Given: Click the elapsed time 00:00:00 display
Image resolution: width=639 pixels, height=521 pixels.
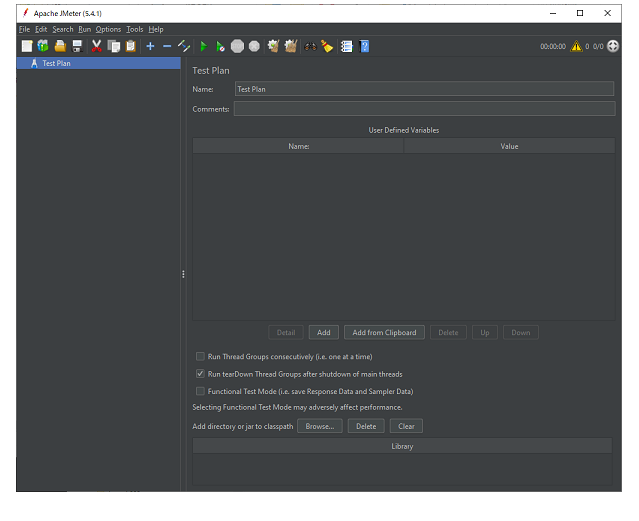Looking at the screenshot, I should pos(553,46).
